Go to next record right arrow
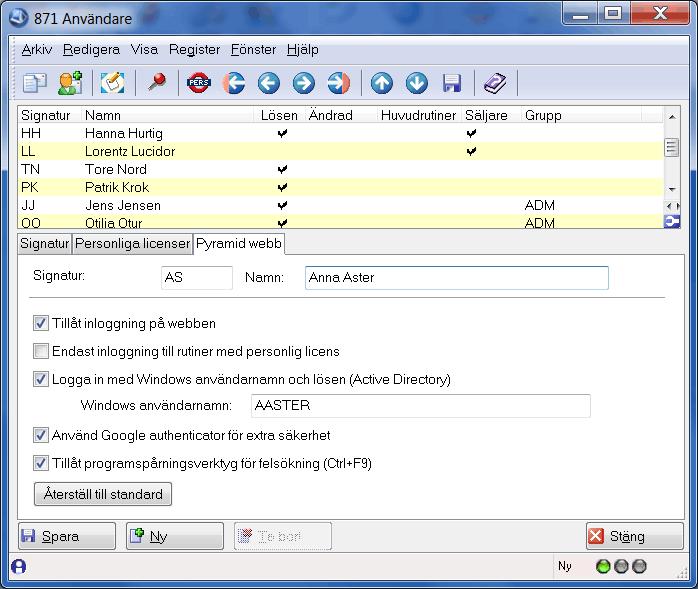 304,83
